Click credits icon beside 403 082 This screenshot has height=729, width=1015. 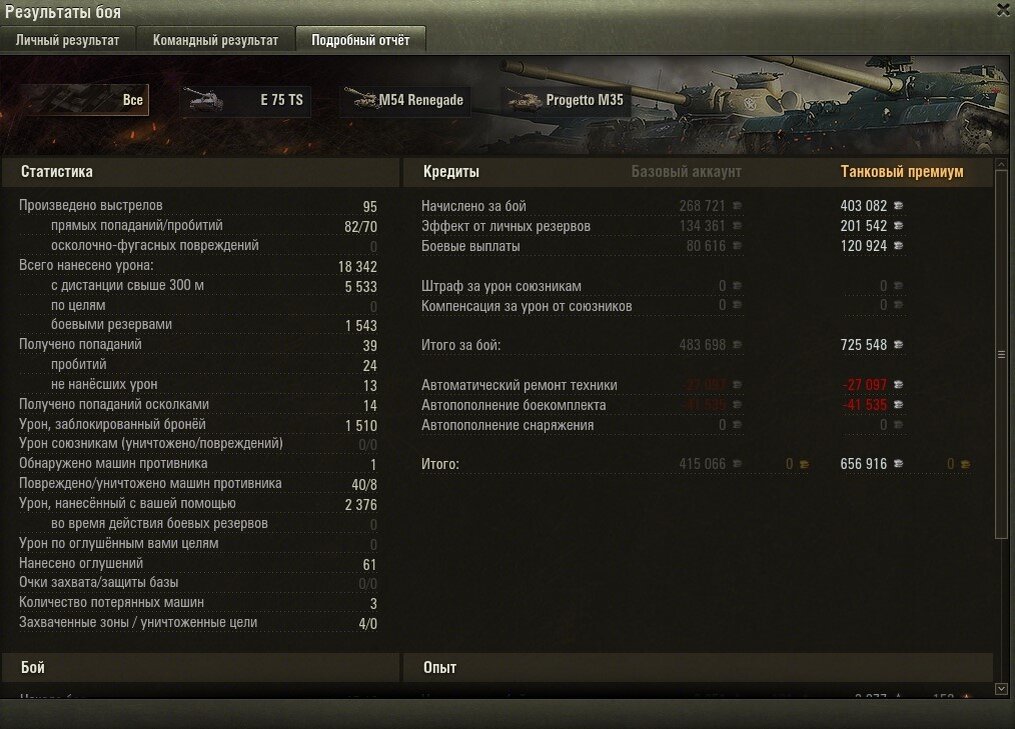click(x=898, y=205)
